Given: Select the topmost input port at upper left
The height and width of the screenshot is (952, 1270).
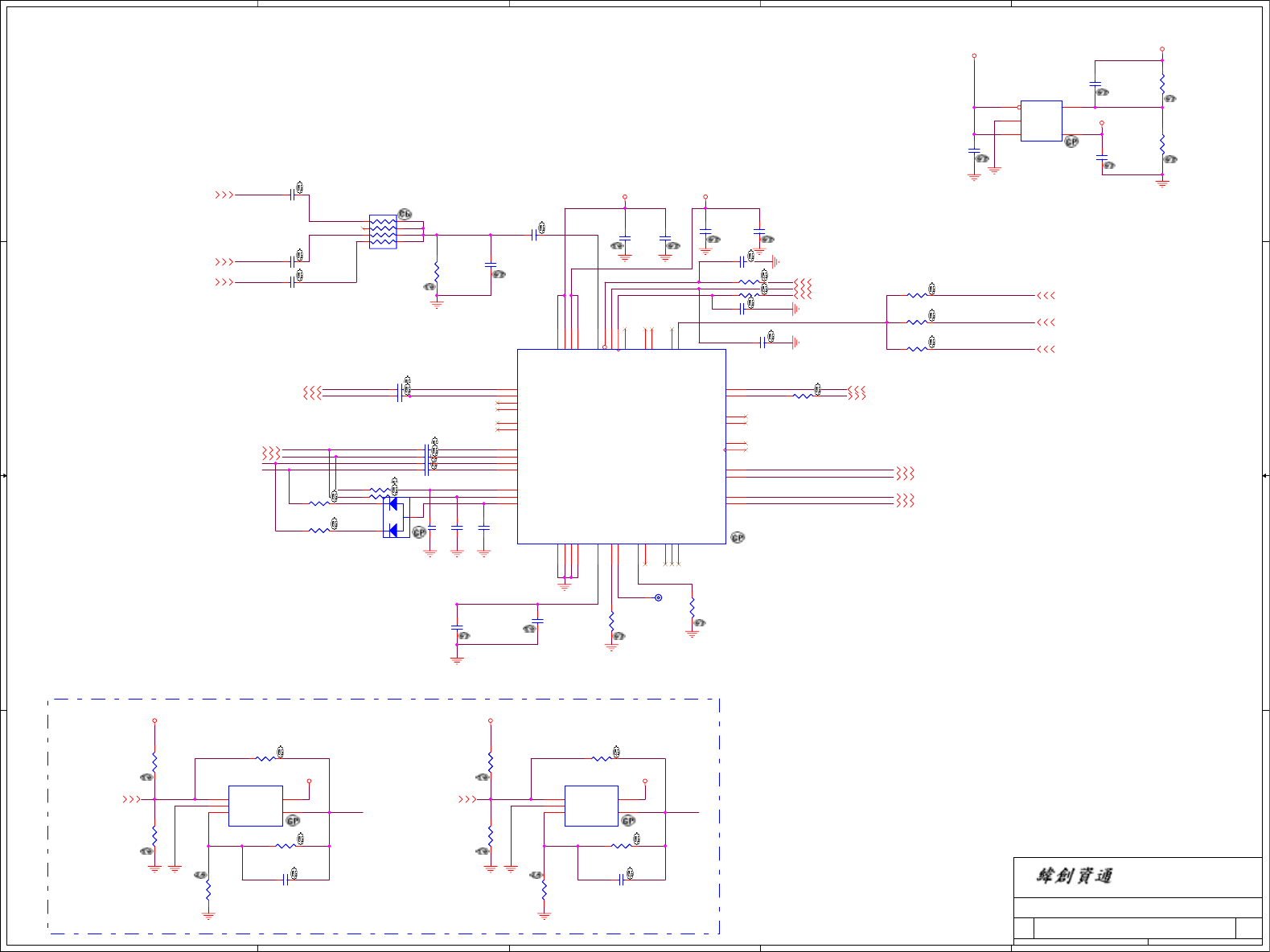Looking at the screenshot, I should [x=224, y=195].
